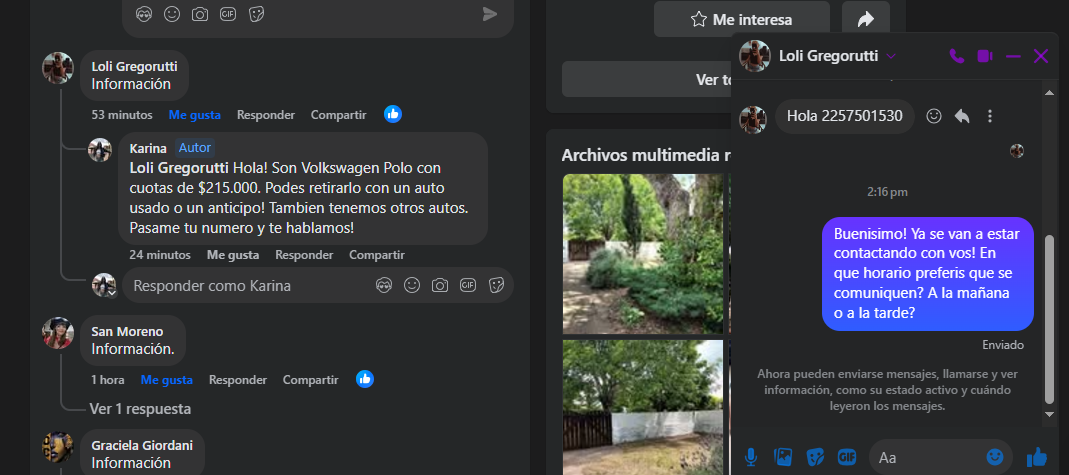Image resolution: width=1069 pixels, height=475 pixels.
Task: Open GIF picker in chat window
Action: coord(847,457)
